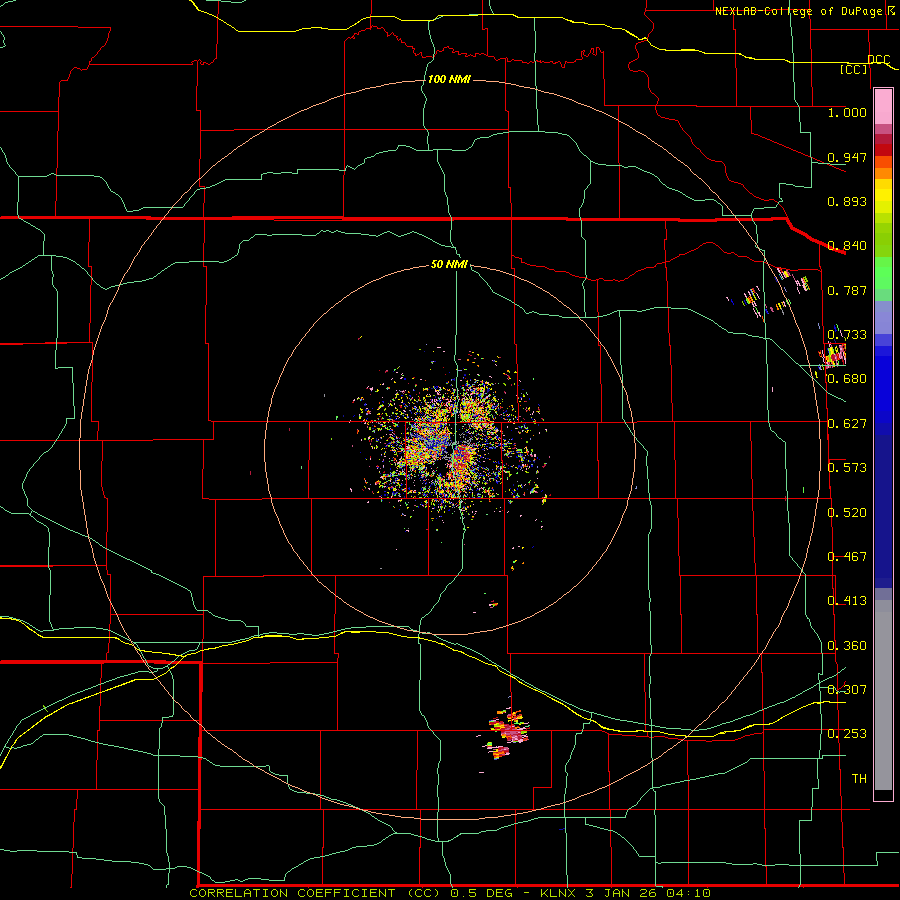Click the "50 NMI" range ring label
The image size is (900, 900).
[x=449, y=264]
